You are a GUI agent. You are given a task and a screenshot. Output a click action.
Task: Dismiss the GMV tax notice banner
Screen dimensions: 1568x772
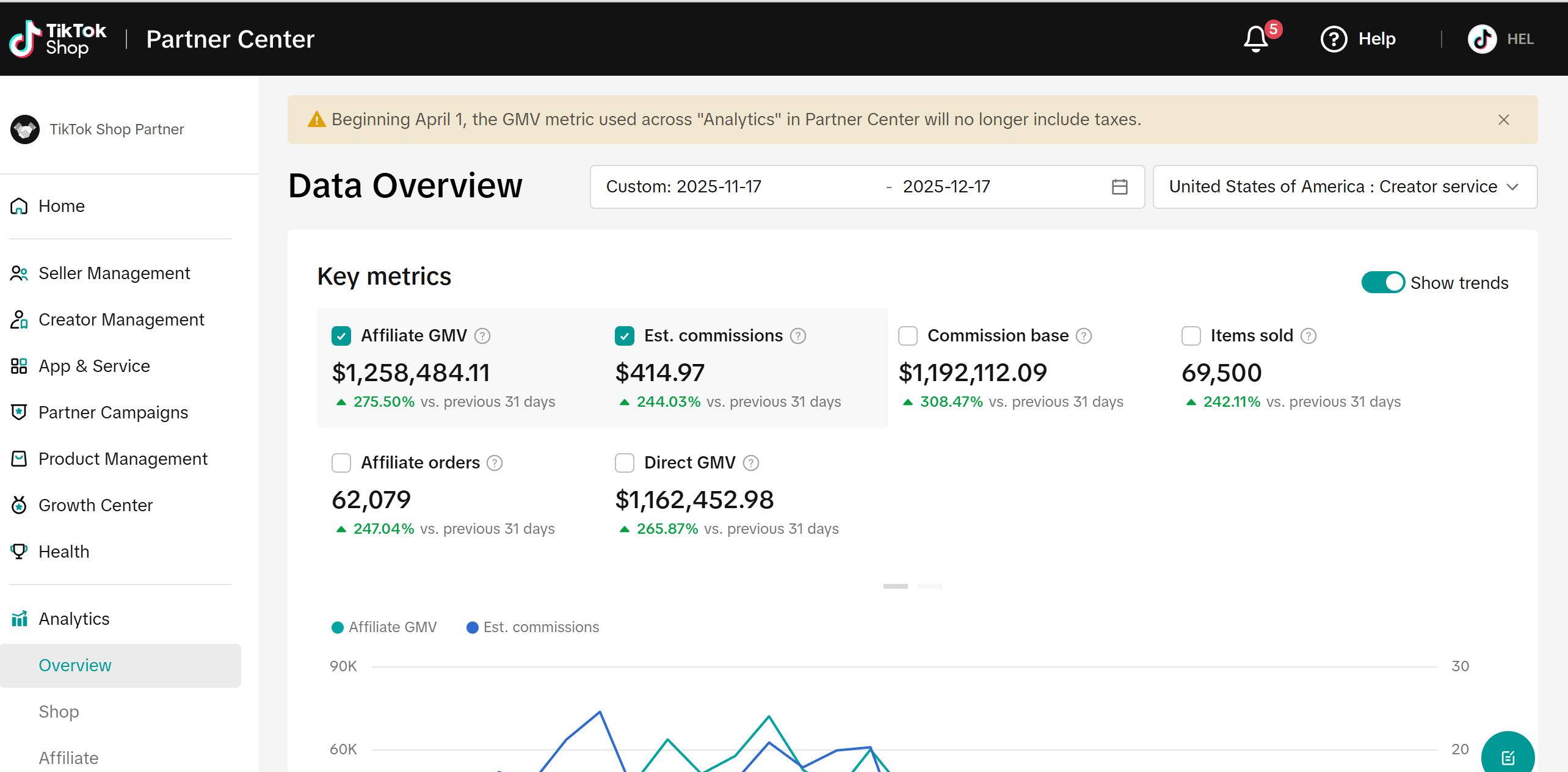[x=1504, y=120]
